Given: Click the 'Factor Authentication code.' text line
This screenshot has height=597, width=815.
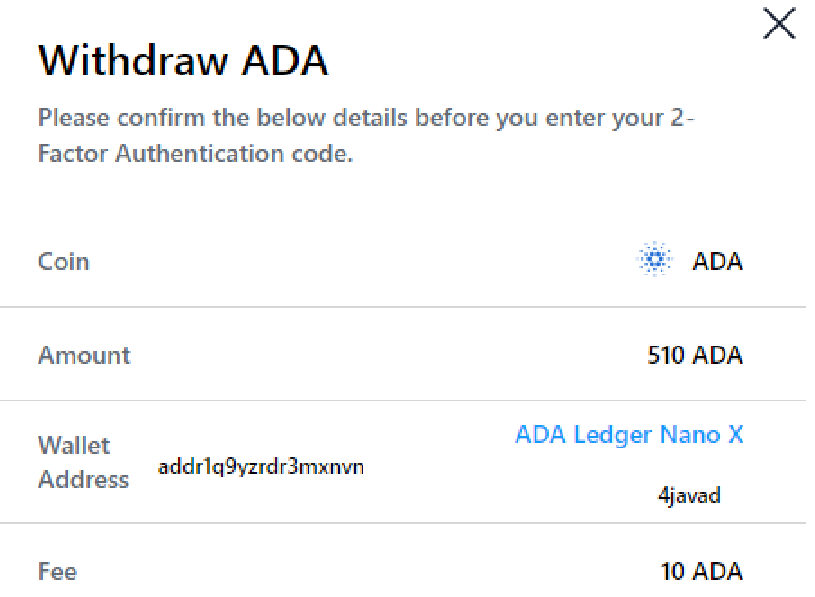Looking at the screenshot, I should coord(196,154).
